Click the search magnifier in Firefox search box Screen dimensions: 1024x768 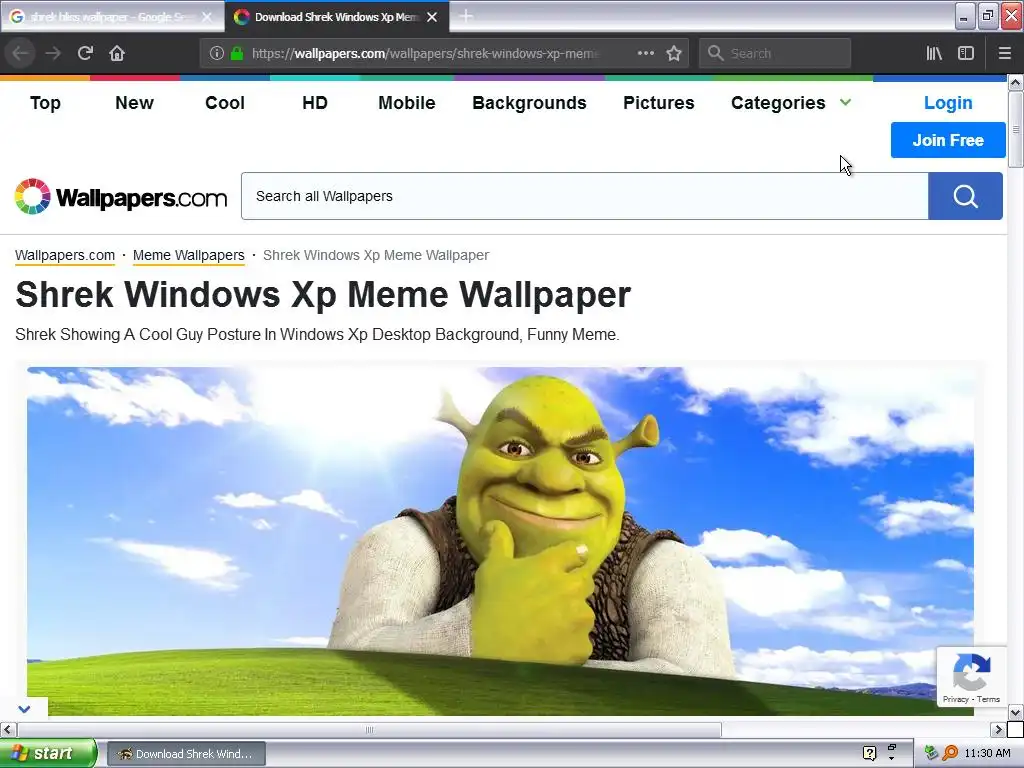click(716, 53)
